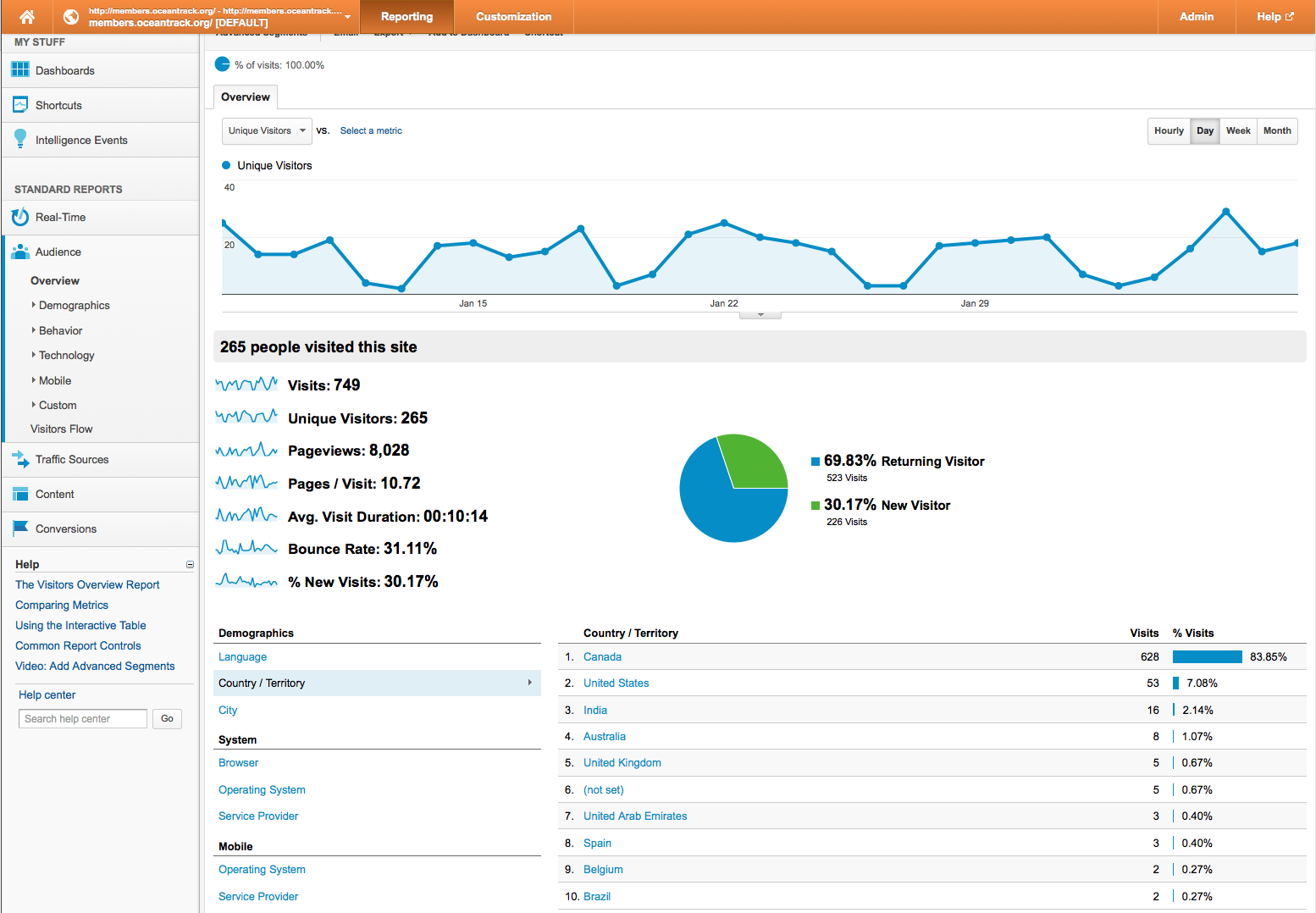Viewport: 1316px width, 913px height.
Task: Click the Conversions flag icon
Action: [x=20, y=528]
